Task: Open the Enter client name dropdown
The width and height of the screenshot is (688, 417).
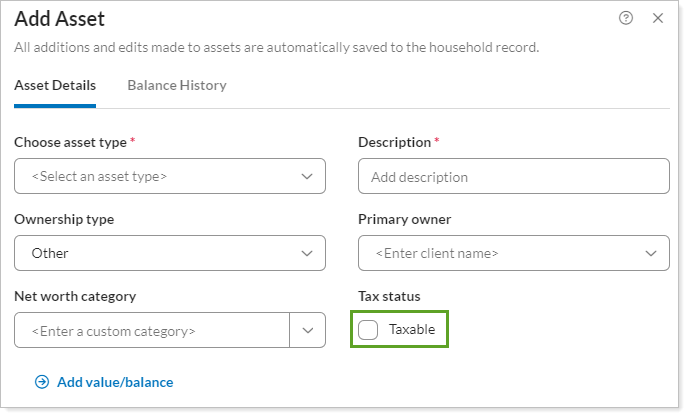Action: [500, 253]
